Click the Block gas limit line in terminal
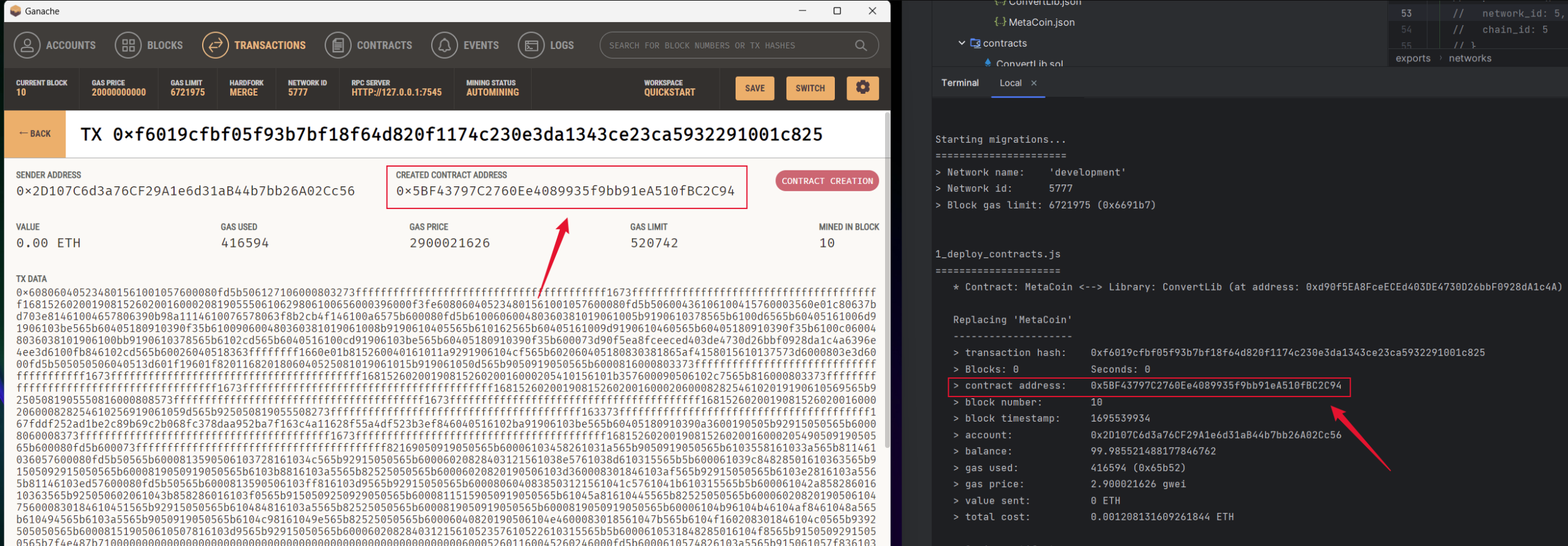The image size is (1568, 546). (x=1046, y=205)
